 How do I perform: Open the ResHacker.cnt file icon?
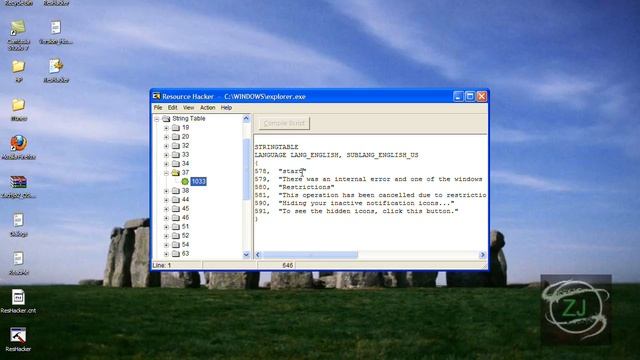[x=18, y=297]
